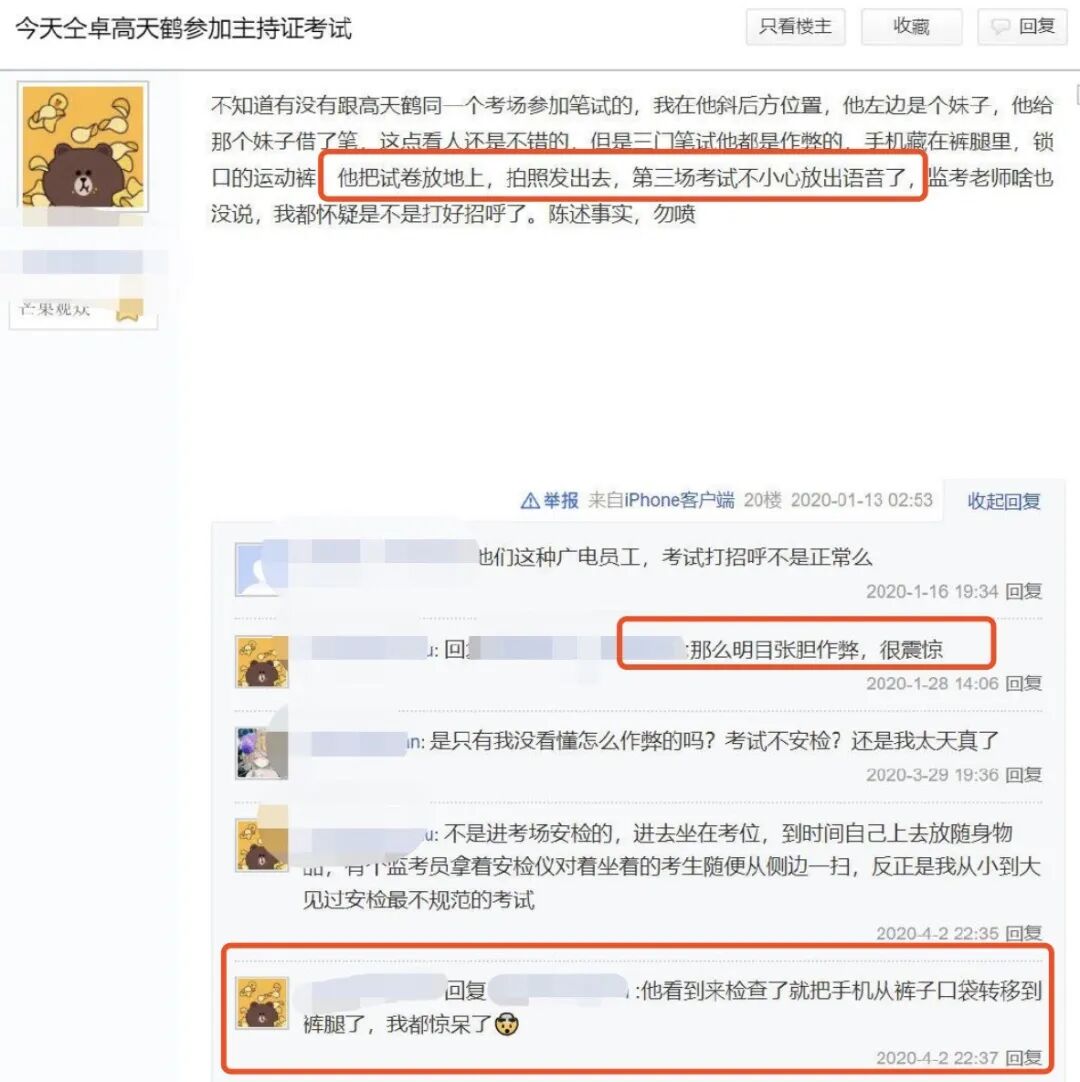Click bear avatar in last highlighted comment
Image resolution: width=1080 pixels, height=1082 pixels.
(x=262, y=1003)
